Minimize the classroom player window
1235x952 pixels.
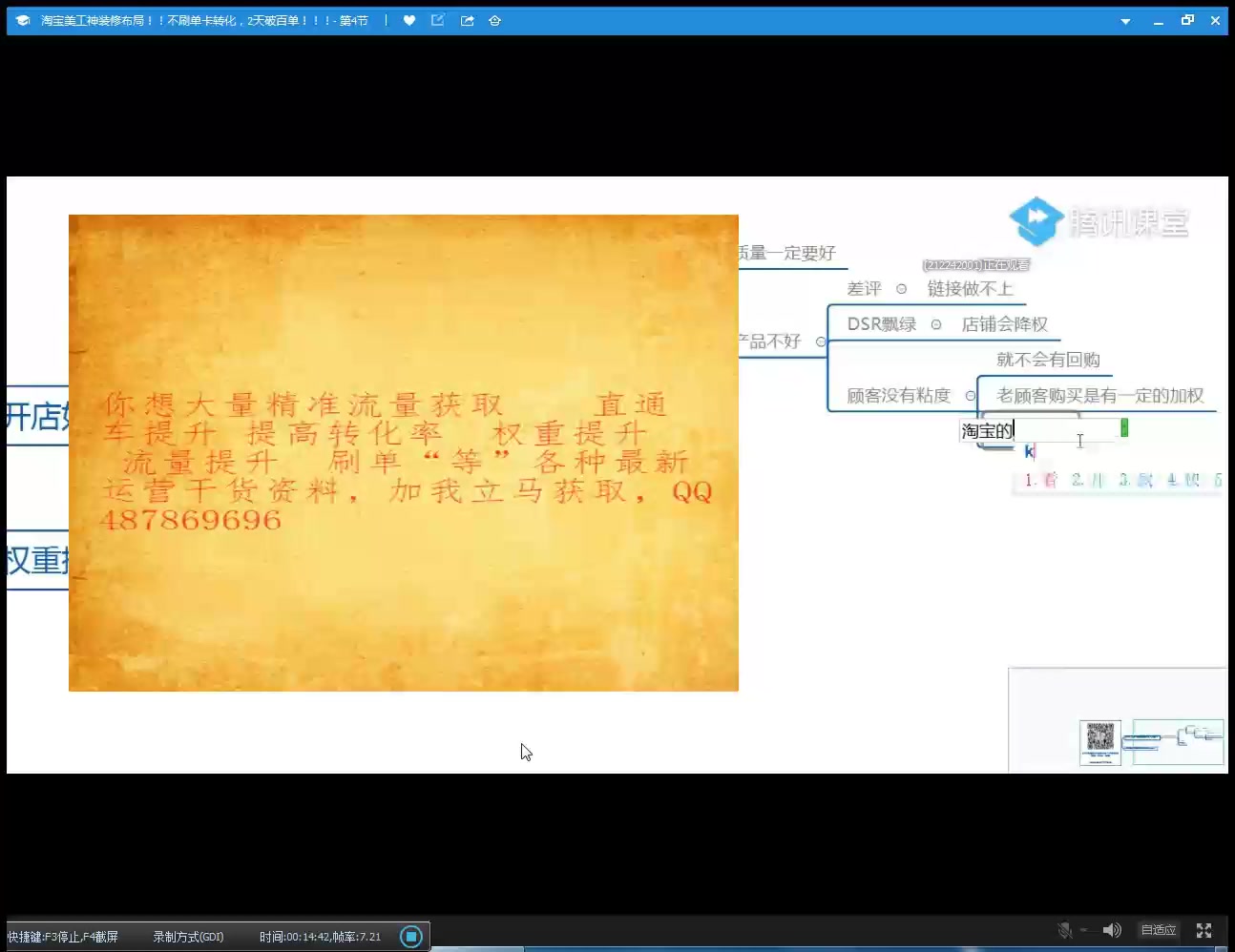pyautogui.click(x=1158, y=21)
